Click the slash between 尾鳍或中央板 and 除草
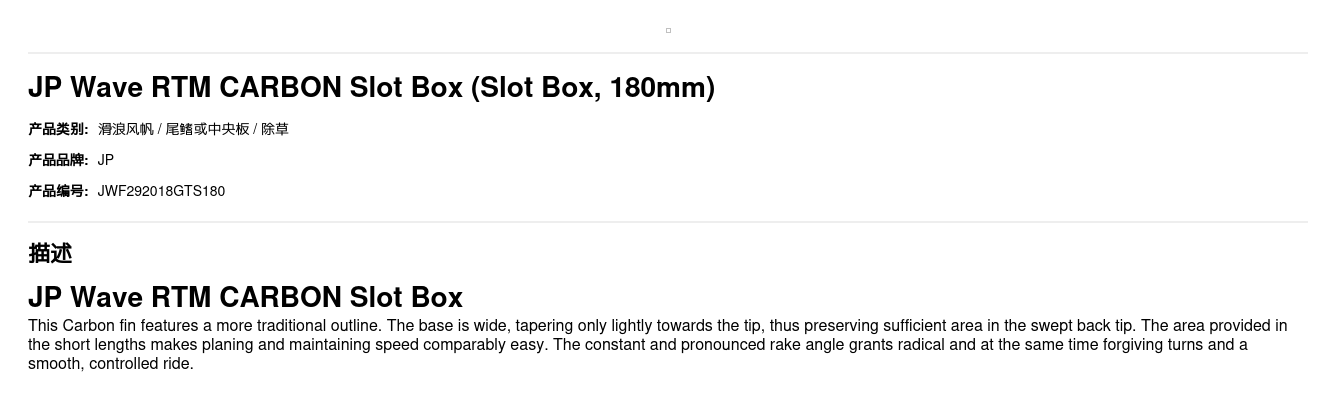 [255, 129]
